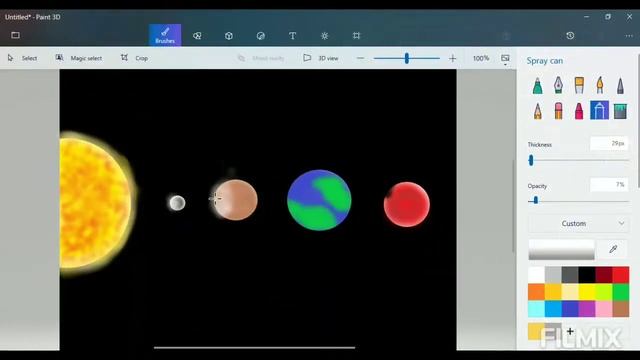This screenshot has height=360, width=640.
Task: Toggle the 3D view
Action: click(x=321, y=58)
